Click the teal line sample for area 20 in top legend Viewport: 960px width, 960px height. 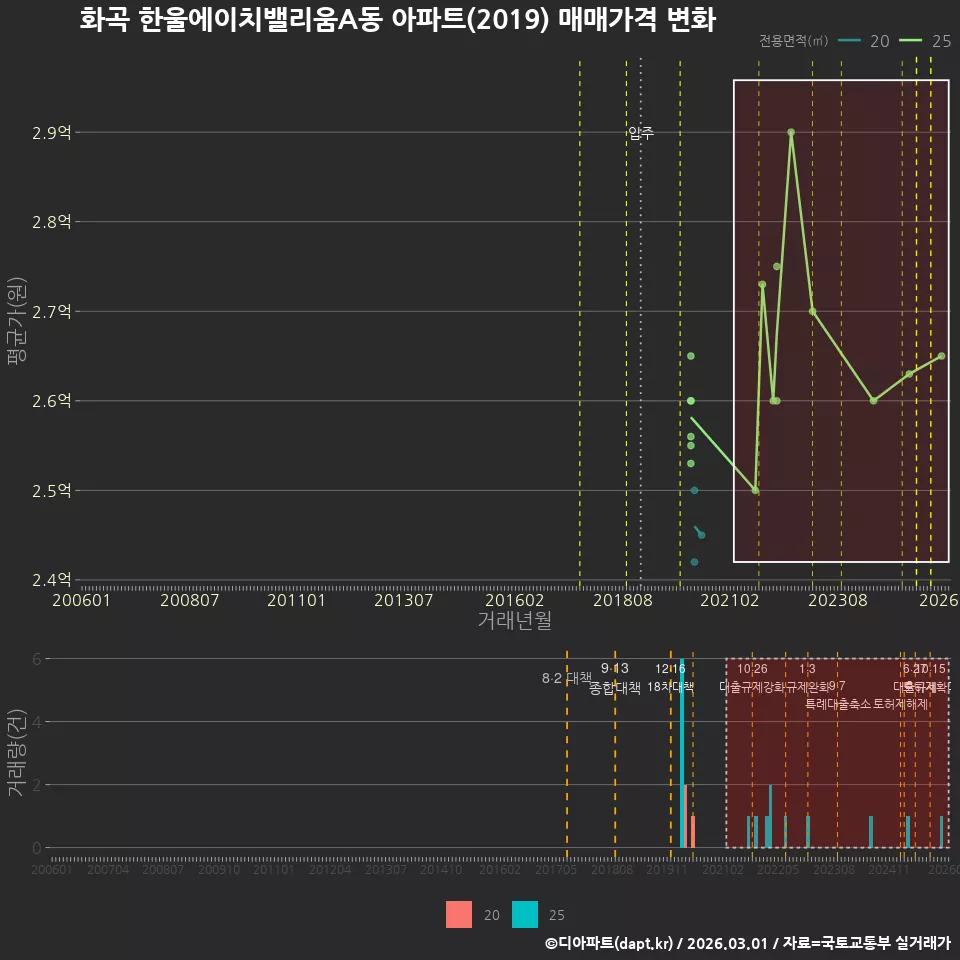point(849,40)
